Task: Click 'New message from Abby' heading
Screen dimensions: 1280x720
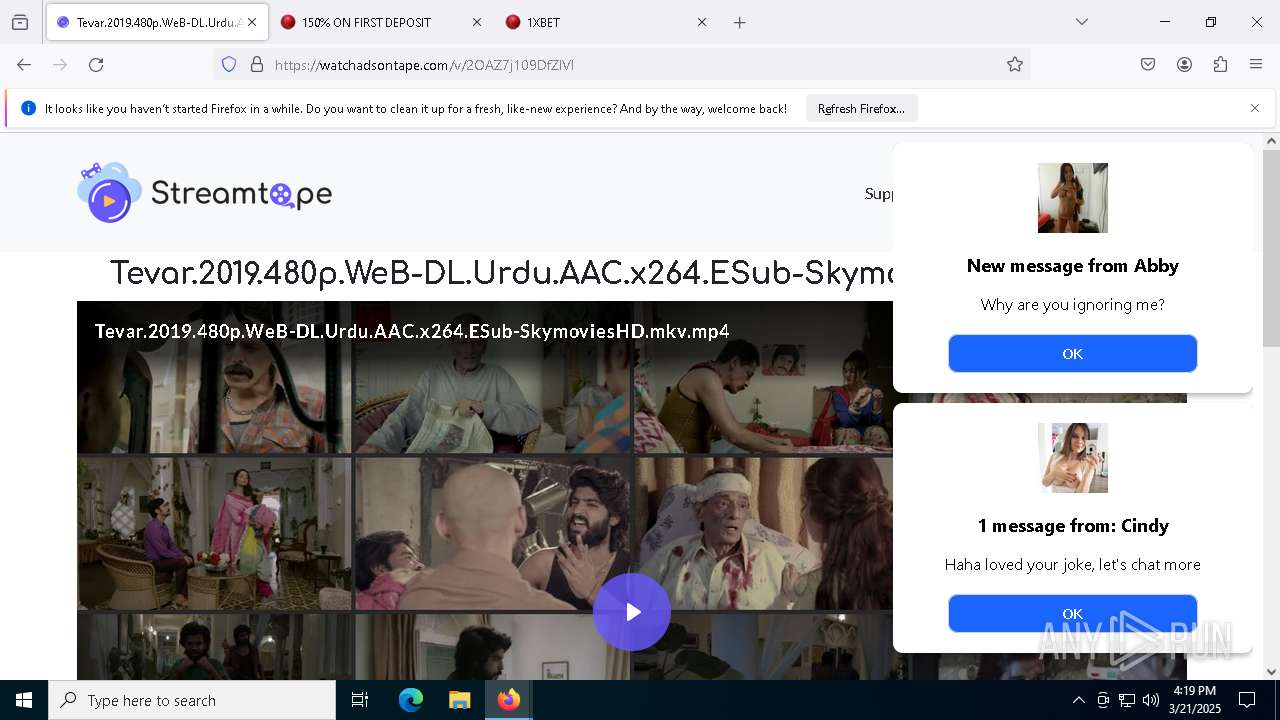Action: (x=1072, y=266)
